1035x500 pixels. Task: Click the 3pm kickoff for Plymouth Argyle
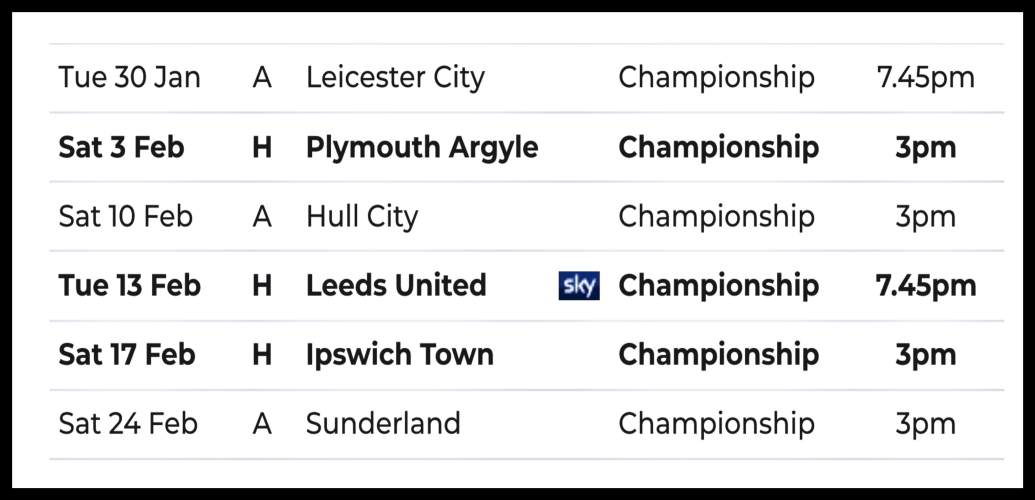(x=926, y=148)
